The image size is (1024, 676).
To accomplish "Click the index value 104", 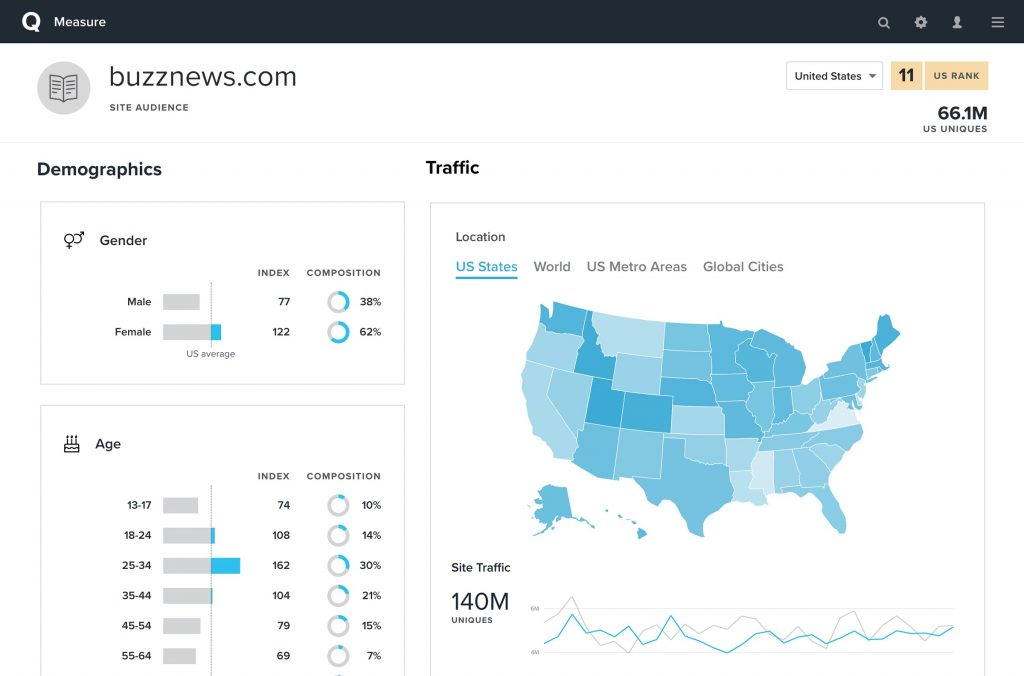I will pyautogui.click(x=281, y=595).
